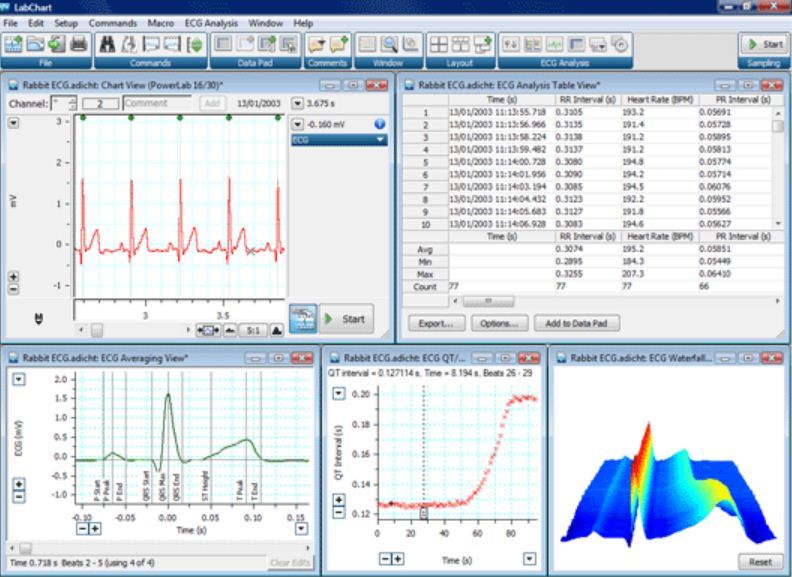Viewport: 792px width, 577px height.
Task: Click the Export... button
Action: pos(436,323)
